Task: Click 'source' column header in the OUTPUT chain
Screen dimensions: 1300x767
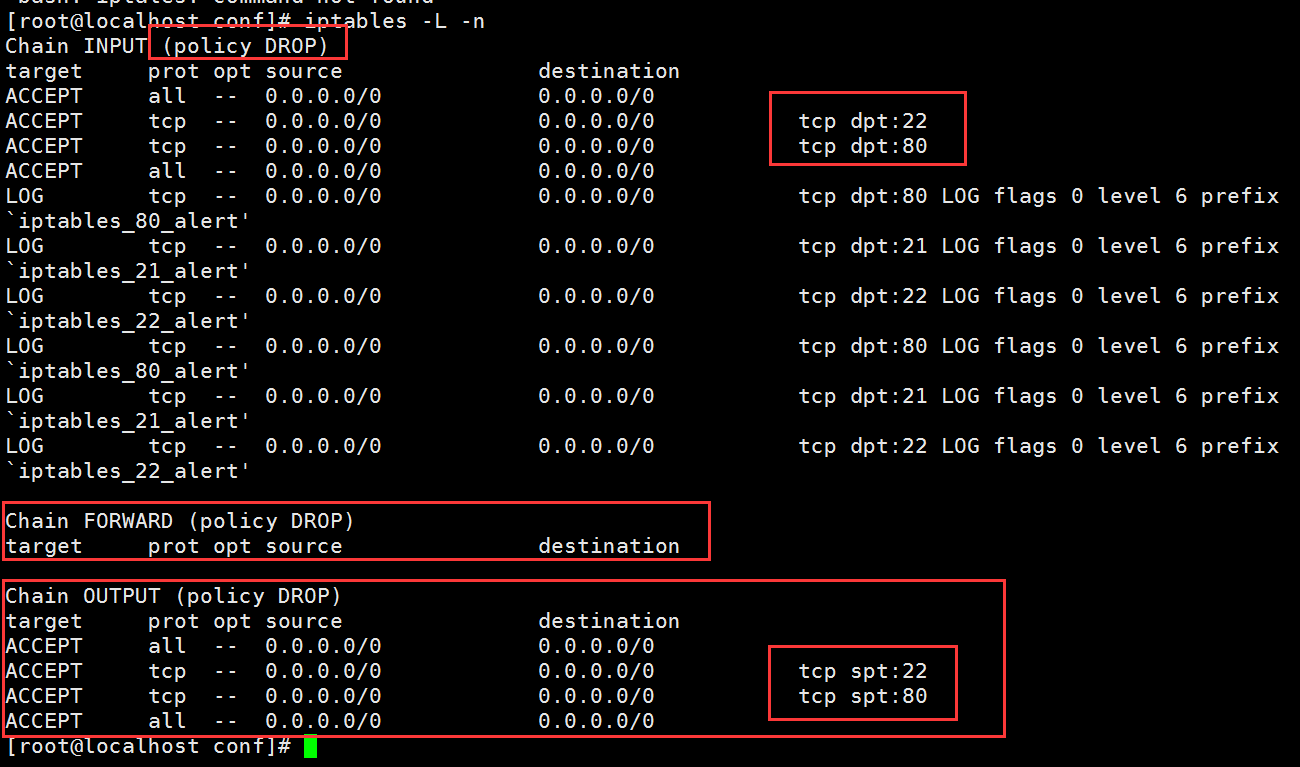Action: point(304,621)
